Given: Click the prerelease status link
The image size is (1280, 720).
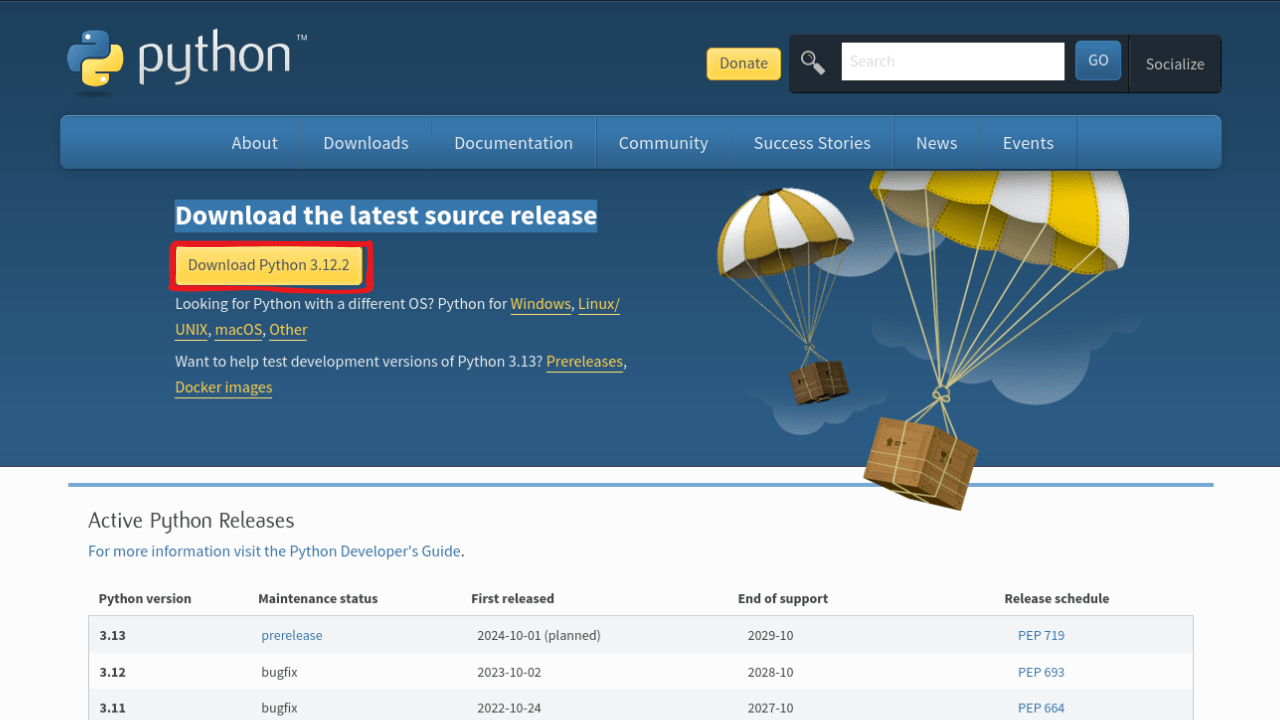Looking at the screenshot, I should pos(292,635).
